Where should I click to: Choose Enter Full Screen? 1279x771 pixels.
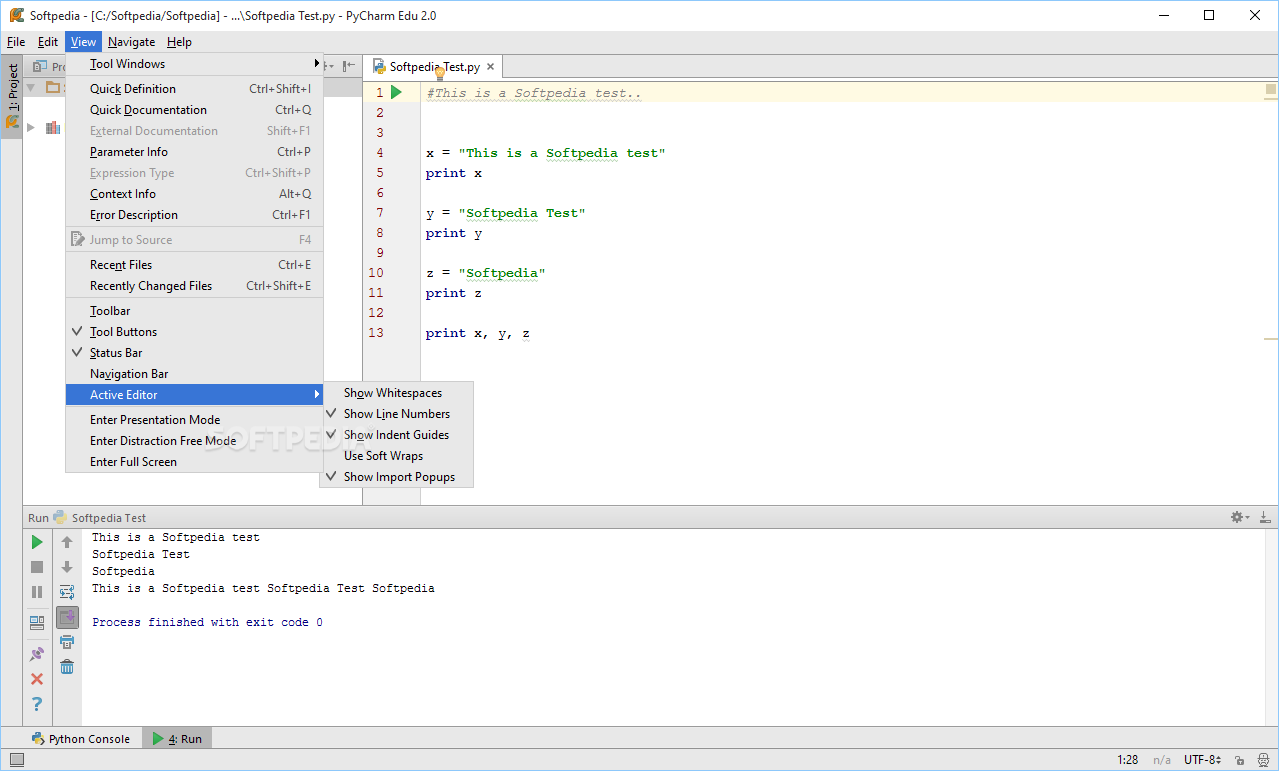194,462
